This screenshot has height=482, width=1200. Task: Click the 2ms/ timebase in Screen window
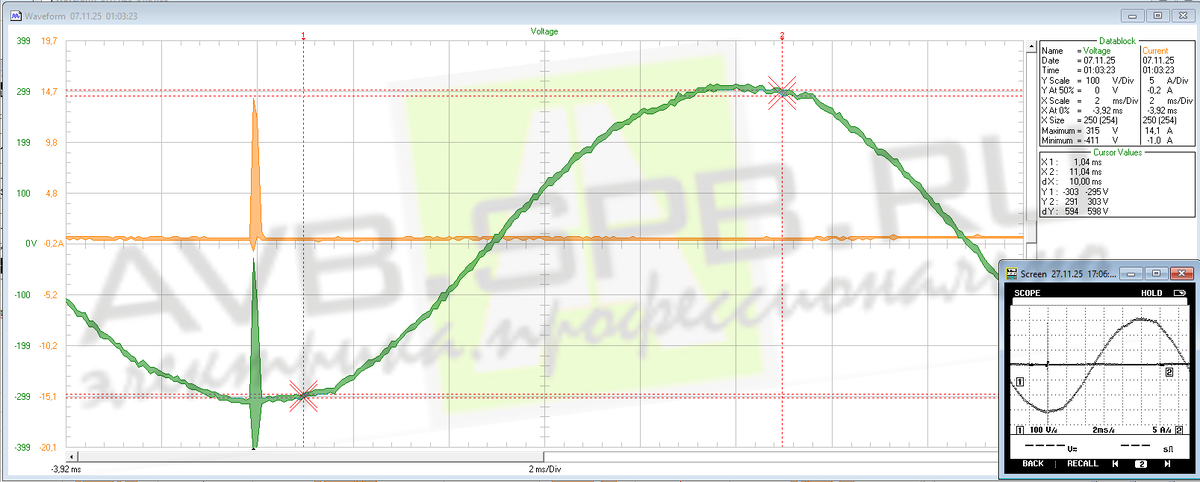(1103, 429)
